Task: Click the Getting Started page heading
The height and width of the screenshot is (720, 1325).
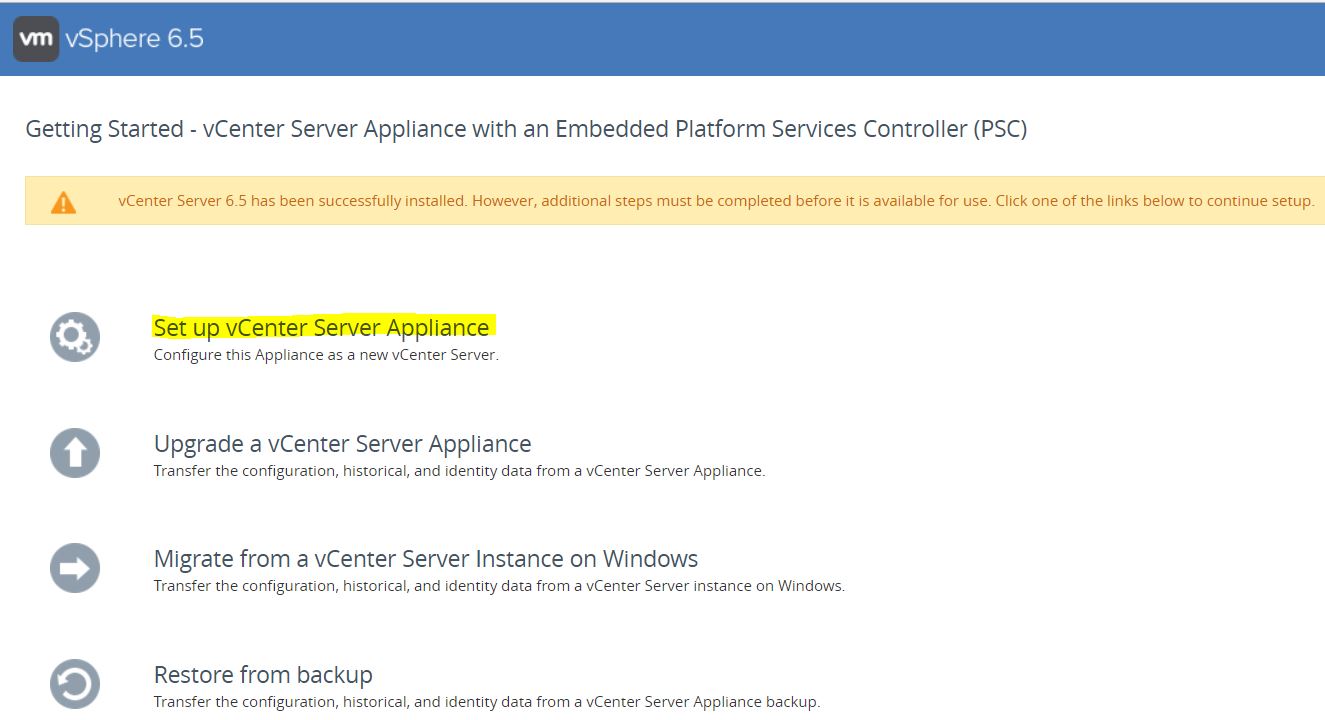Action: pyautogui.click(x=526, y=129)
